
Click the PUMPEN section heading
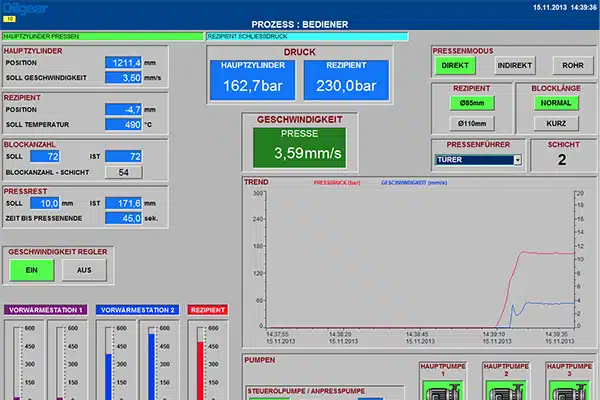pos(260,360)
